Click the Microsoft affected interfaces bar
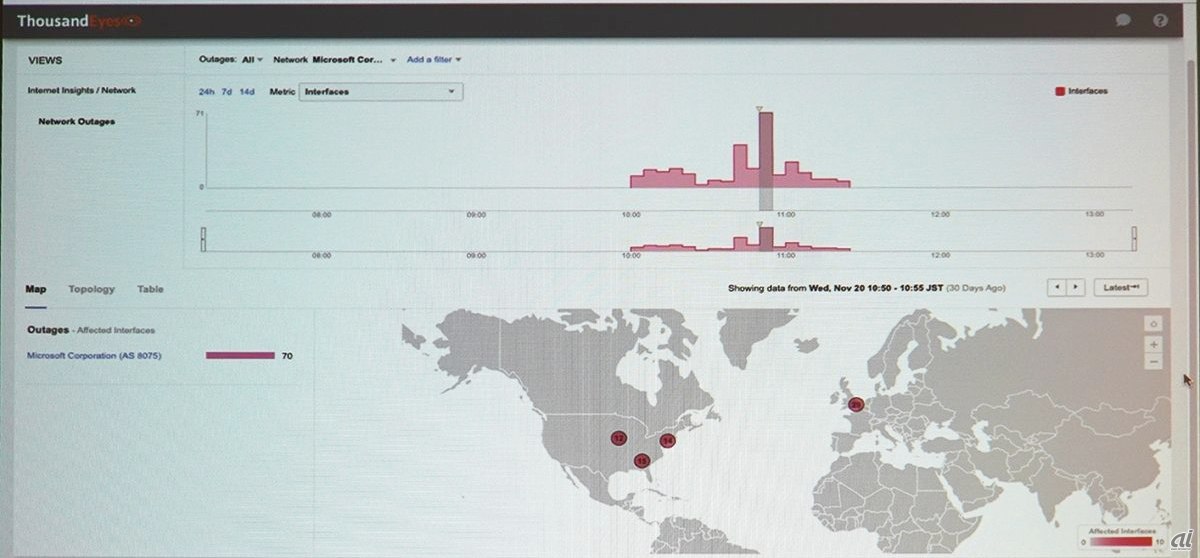Screen dimensions: 1200x558 [240, 355]
